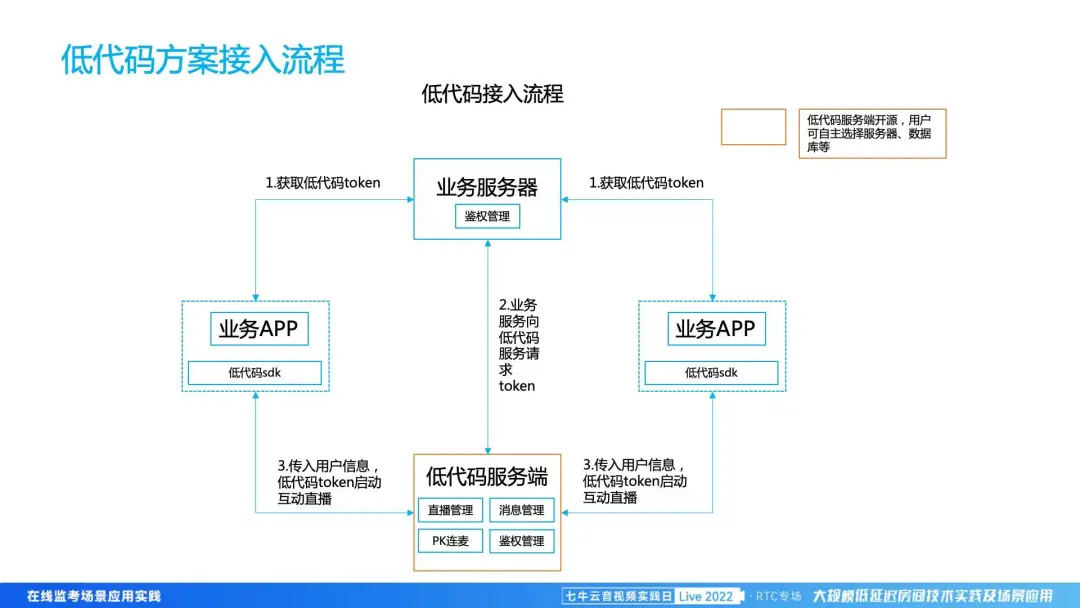Screen dimensions: 1080x608
Task: Click the footer text 在线监考场景应用实践
Action: (x=94, y=596)
